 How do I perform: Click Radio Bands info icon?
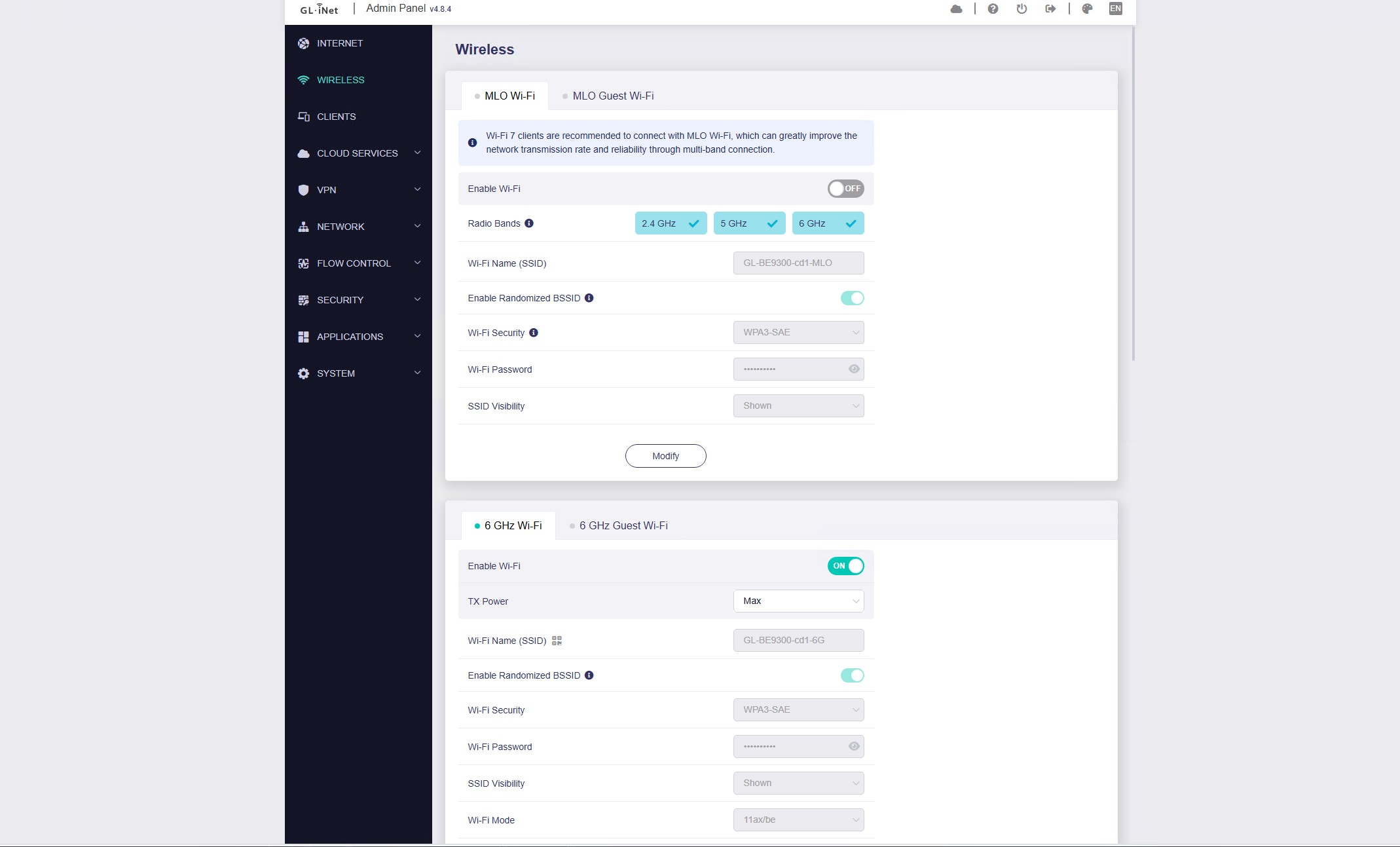click(x=529, y=223)
